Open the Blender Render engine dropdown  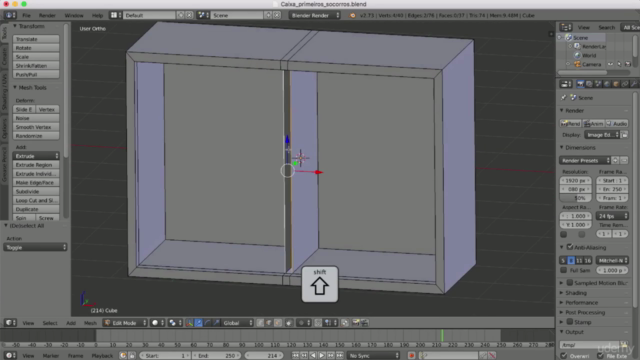(314, 15)
